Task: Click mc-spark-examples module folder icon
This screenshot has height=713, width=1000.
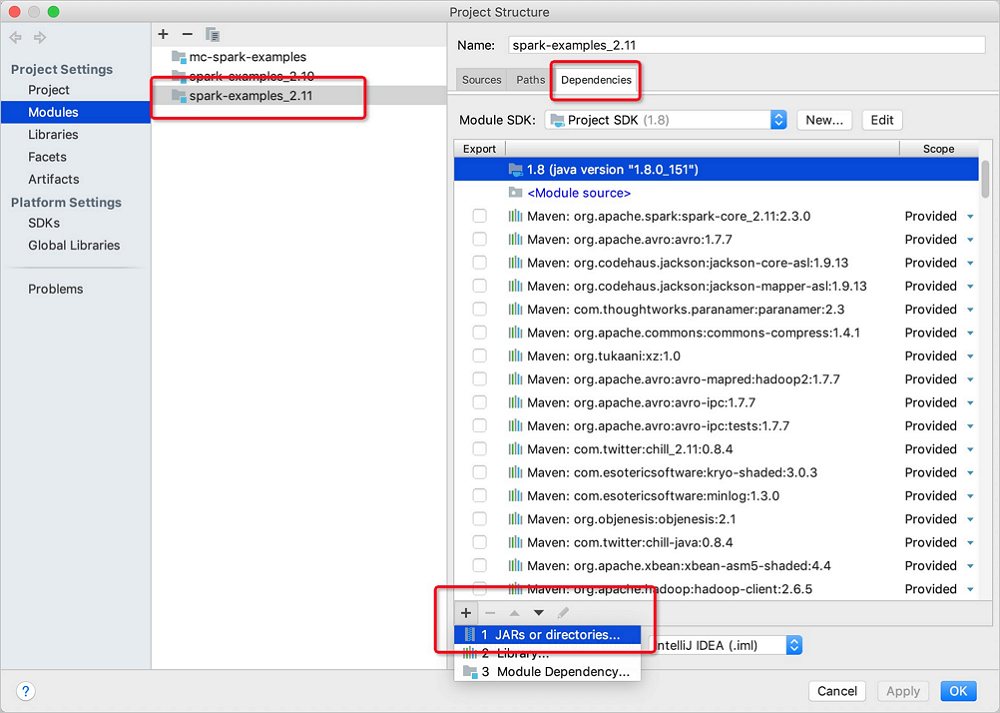Action: (179, 57)
